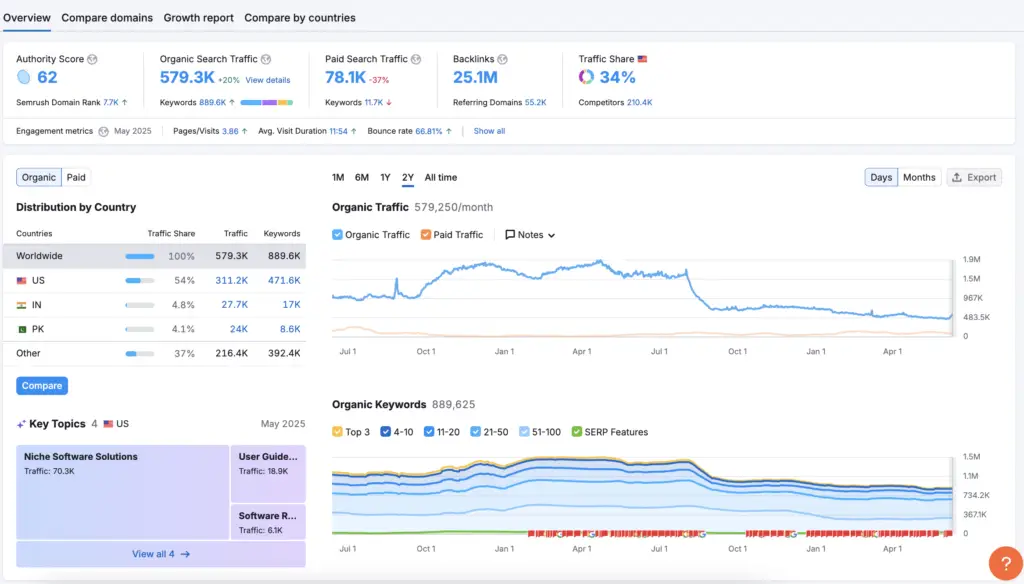The width and height of the screenshot is (1024, 584).
Task: Switch to Compare by countries tab
Action: [300, 18]
